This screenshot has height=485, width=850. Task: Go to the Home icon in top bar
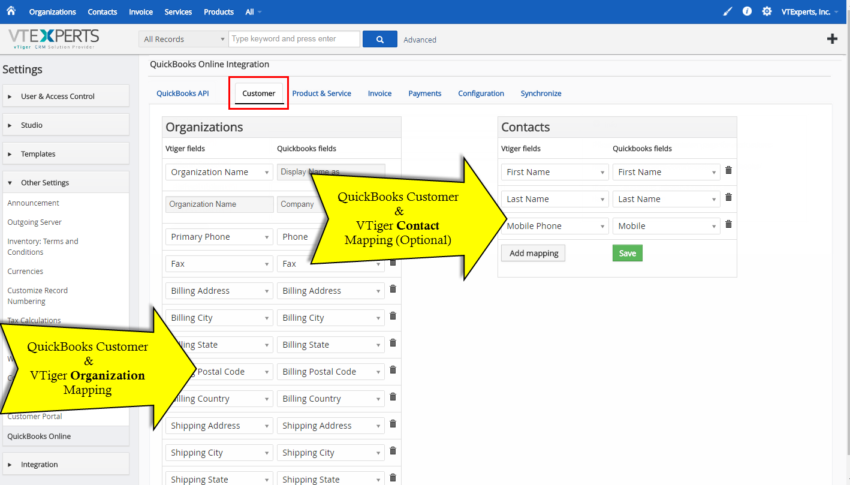pos(11,11)
